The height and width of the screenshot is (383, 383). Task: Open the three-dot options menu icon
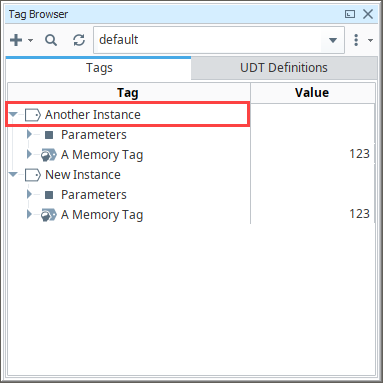click(x=356, y=40)
